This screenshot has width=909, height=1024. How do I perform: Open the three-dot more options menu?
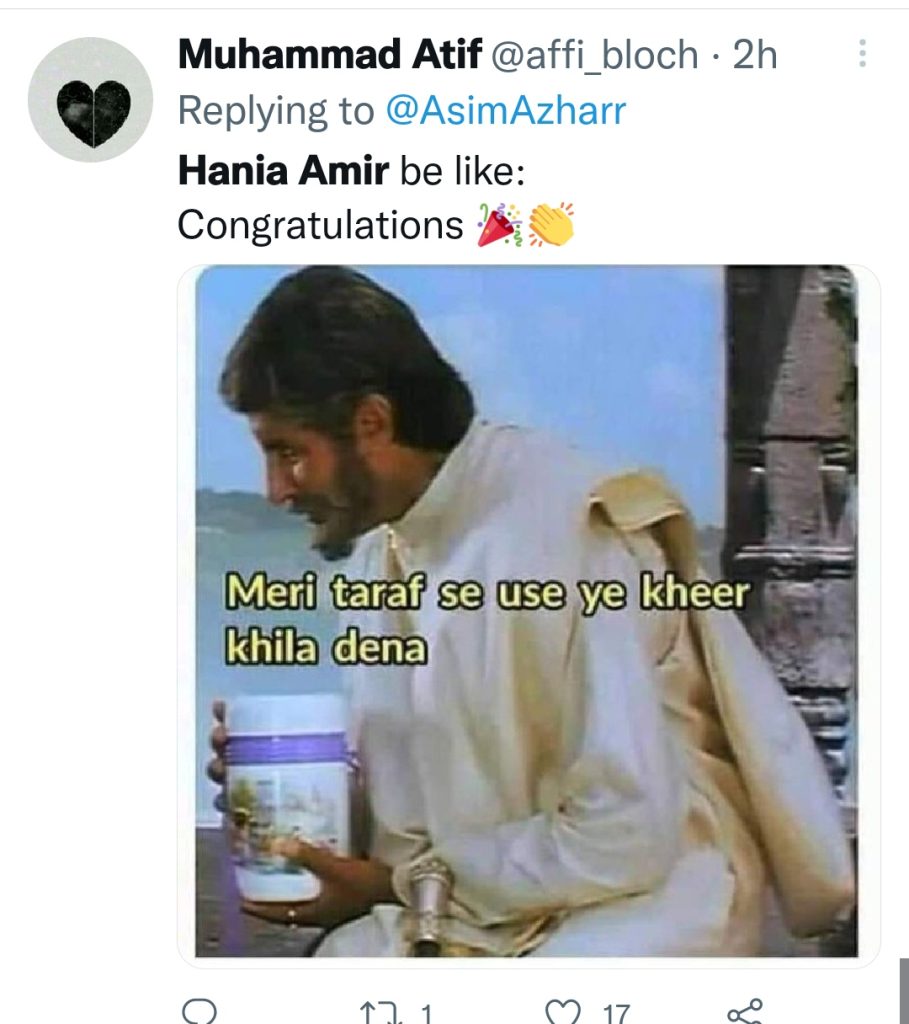click(862, 54)
